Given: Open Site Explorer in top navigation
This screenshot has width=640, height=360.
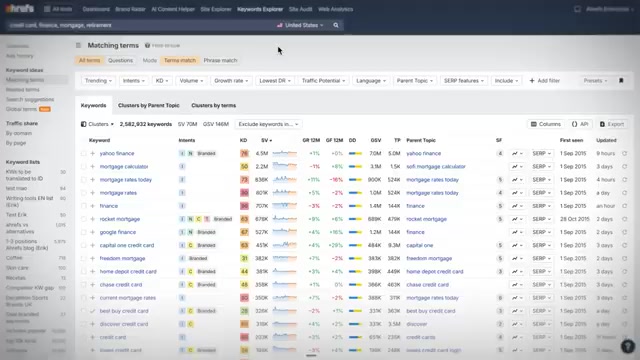Looking at the screenshot, I should tap(216, 9).
